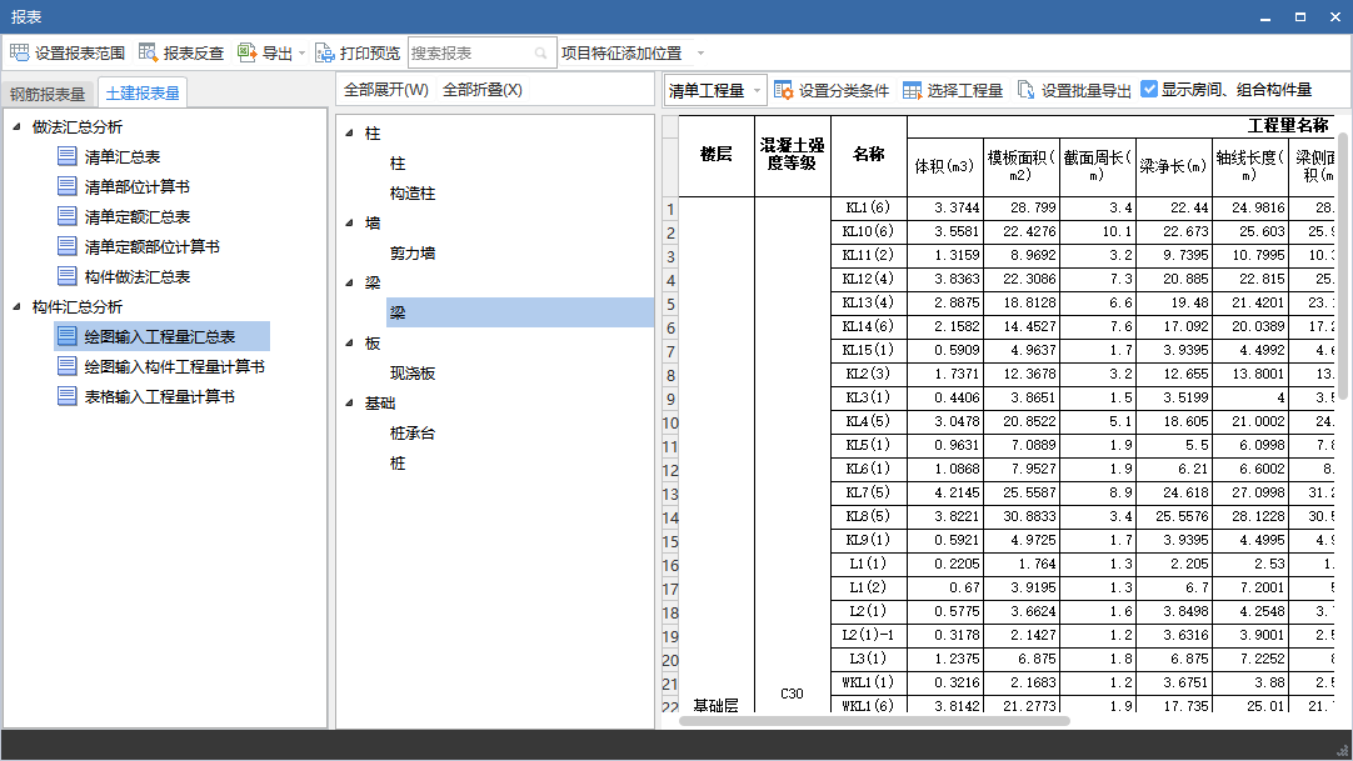Click the KL7(5) name cell
1353x761 pixels.
point(868,493)
